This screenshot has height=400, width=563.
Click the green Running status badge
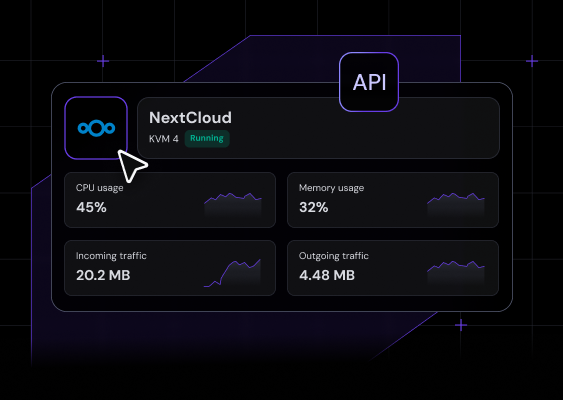(207, 139)
